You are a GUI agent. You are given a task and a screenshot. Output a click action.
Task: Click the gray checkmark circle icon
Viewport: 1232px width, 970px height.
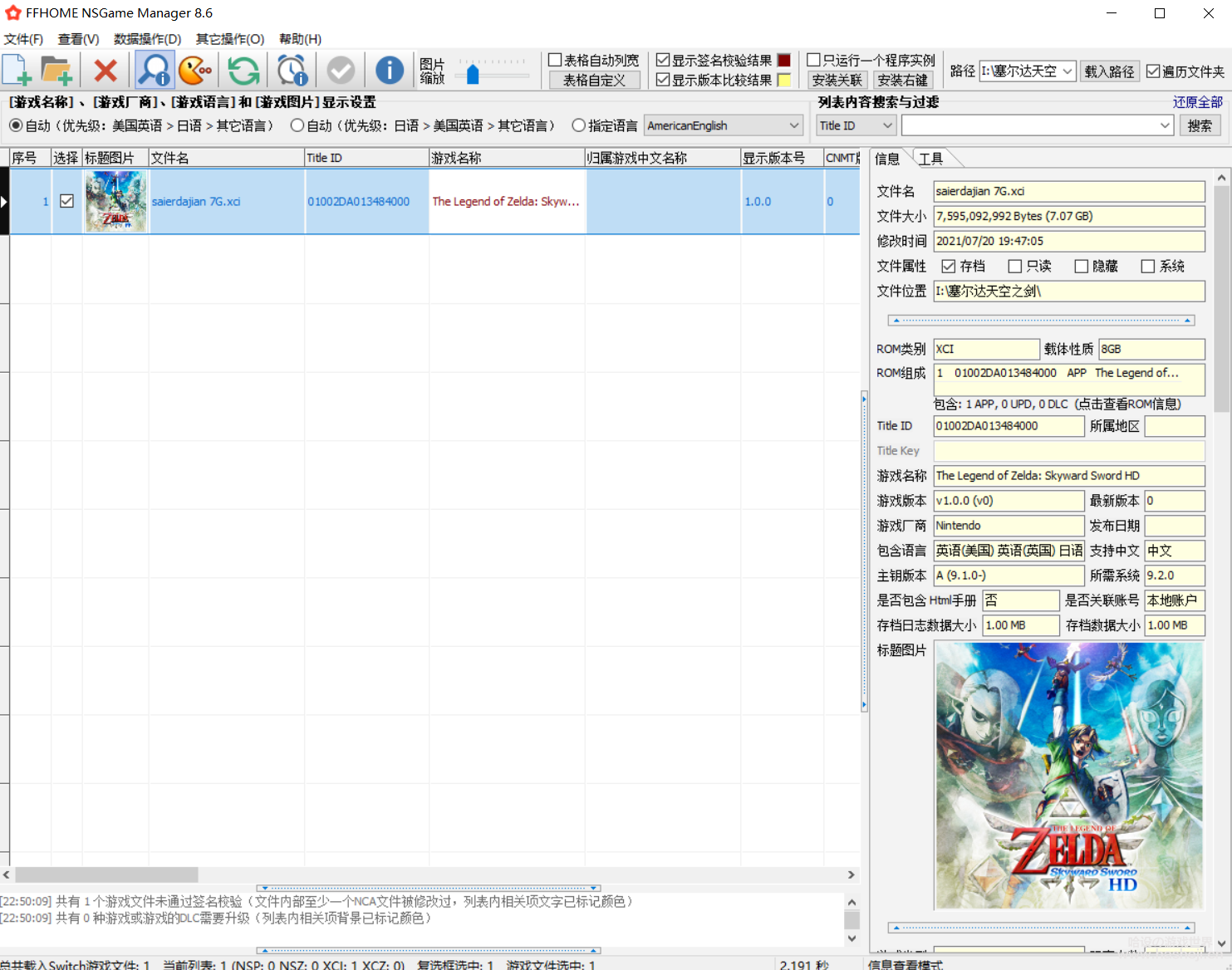pos(341,71)
